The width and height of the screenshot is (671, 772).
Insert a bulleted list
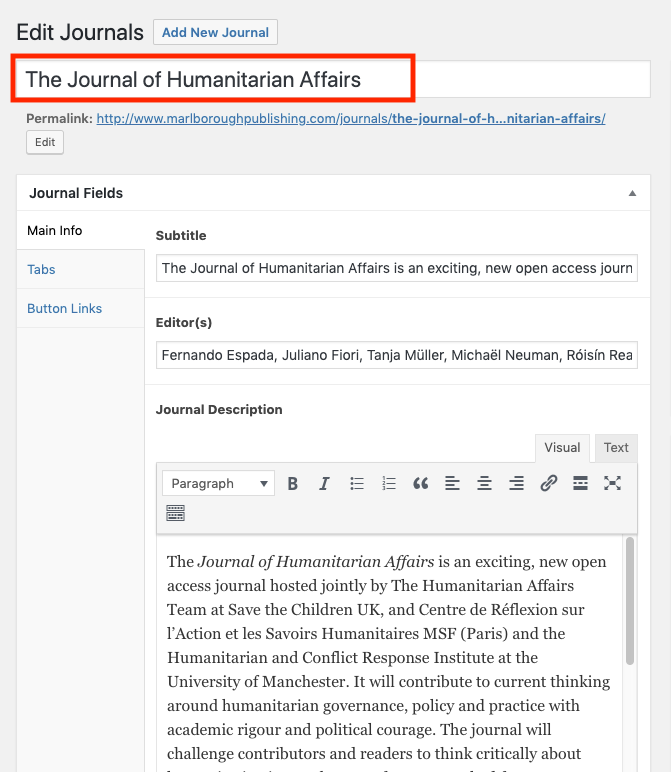(356, 483)
